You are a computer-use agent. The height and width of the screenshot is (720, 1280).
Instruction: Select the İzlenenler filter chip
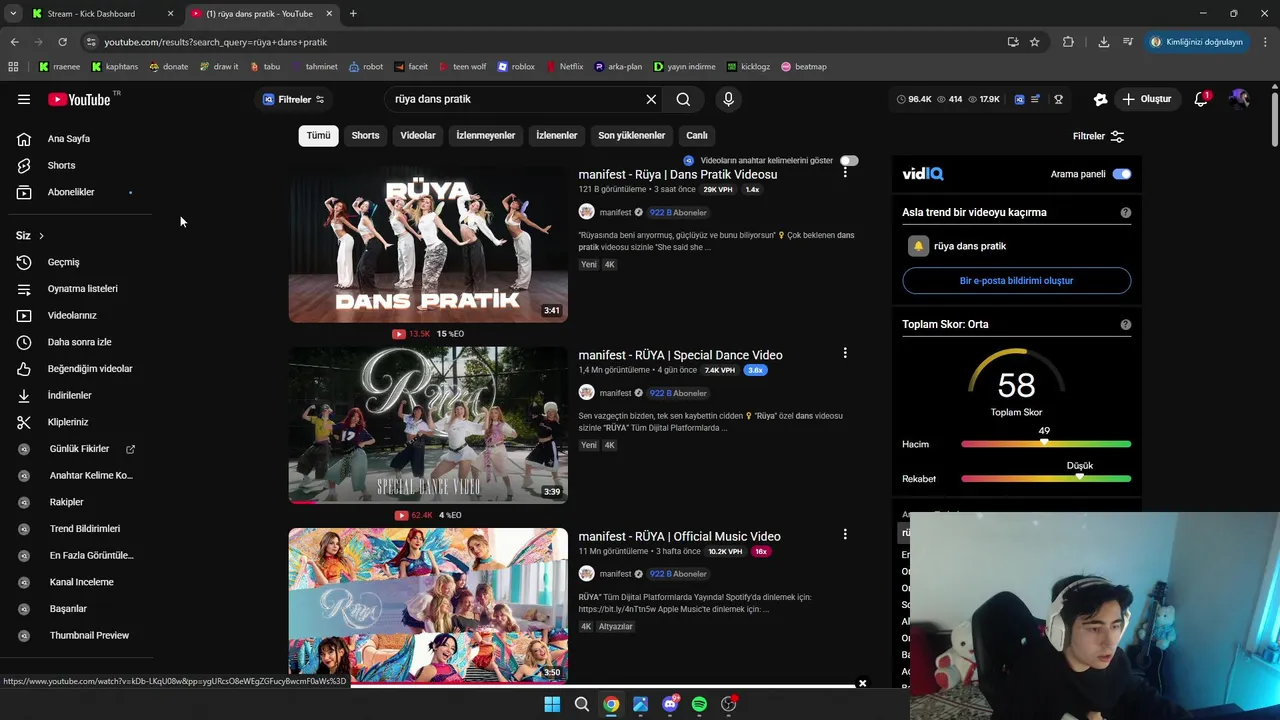tap(557, 135)
